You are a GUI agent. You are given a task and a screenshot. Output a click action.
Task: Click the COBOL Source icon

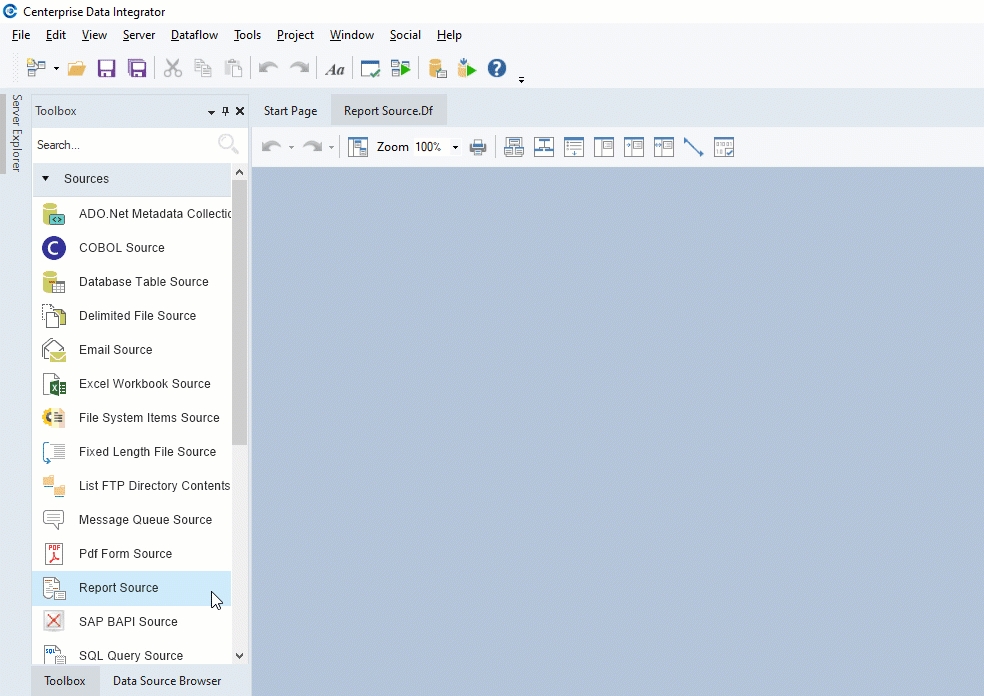(54, 248)
